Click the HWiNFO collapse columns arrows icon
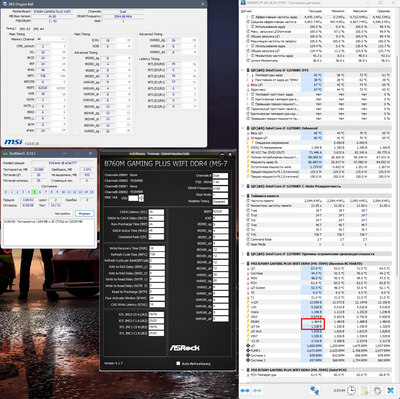This screenshot has height=399, width=400. [257, 390]
